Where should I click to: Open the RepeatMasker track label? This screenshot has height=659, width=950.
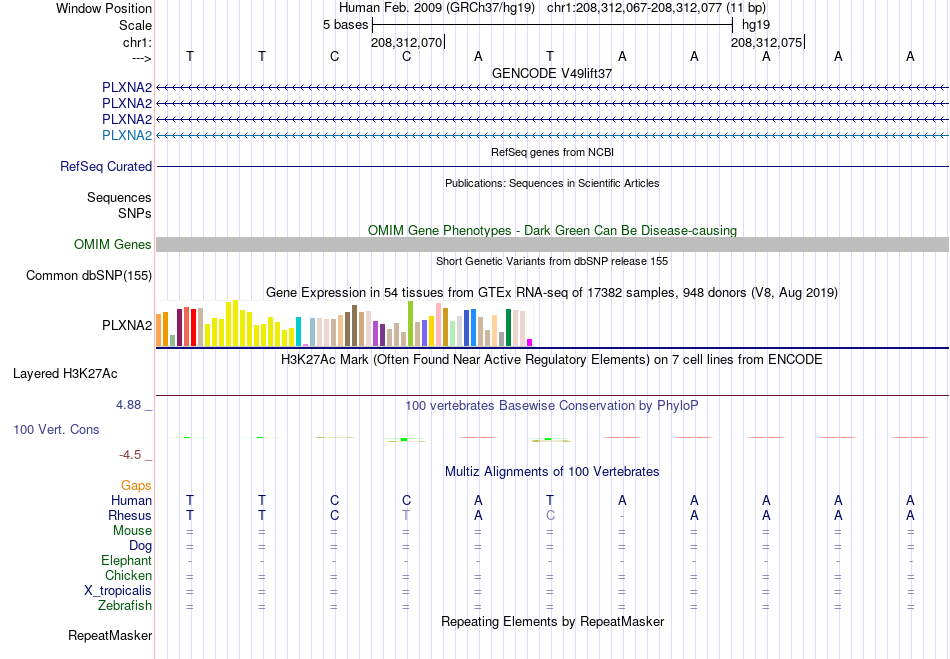click(110, 635)
